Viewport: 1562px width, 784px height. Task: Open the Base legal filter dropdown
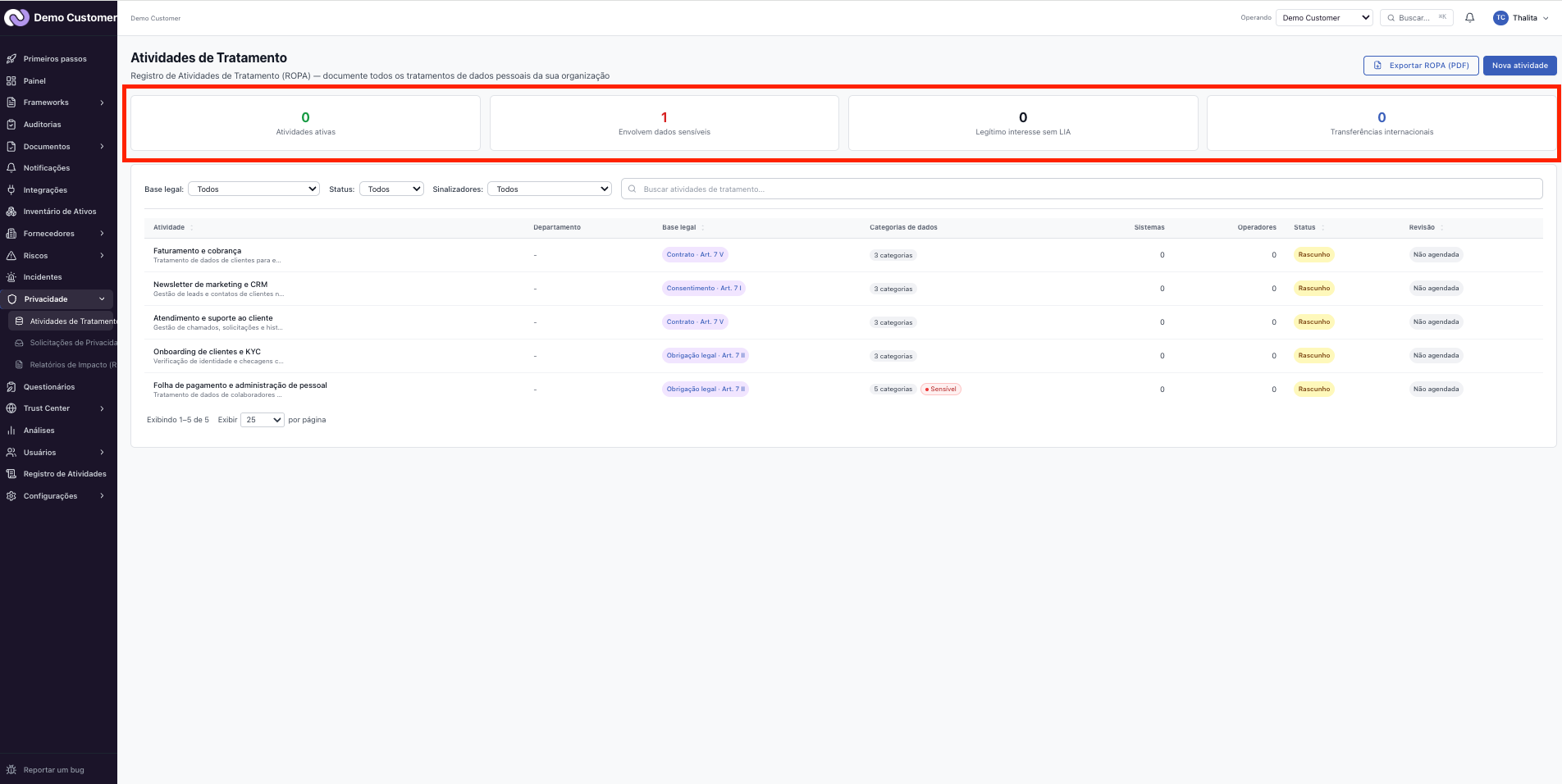[253, 189]
